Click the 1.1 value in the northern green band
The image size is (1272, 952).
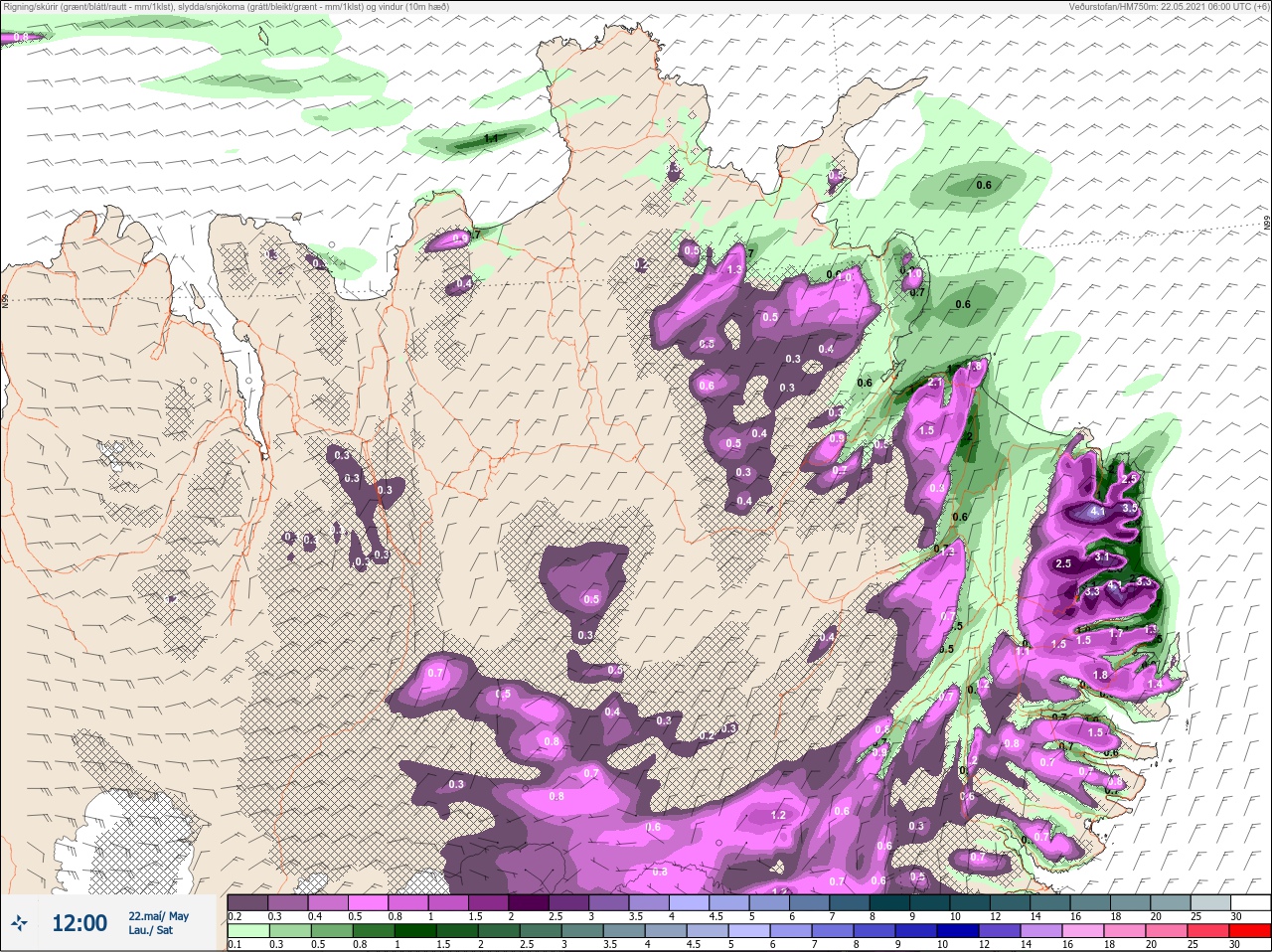tap(491, 139)
